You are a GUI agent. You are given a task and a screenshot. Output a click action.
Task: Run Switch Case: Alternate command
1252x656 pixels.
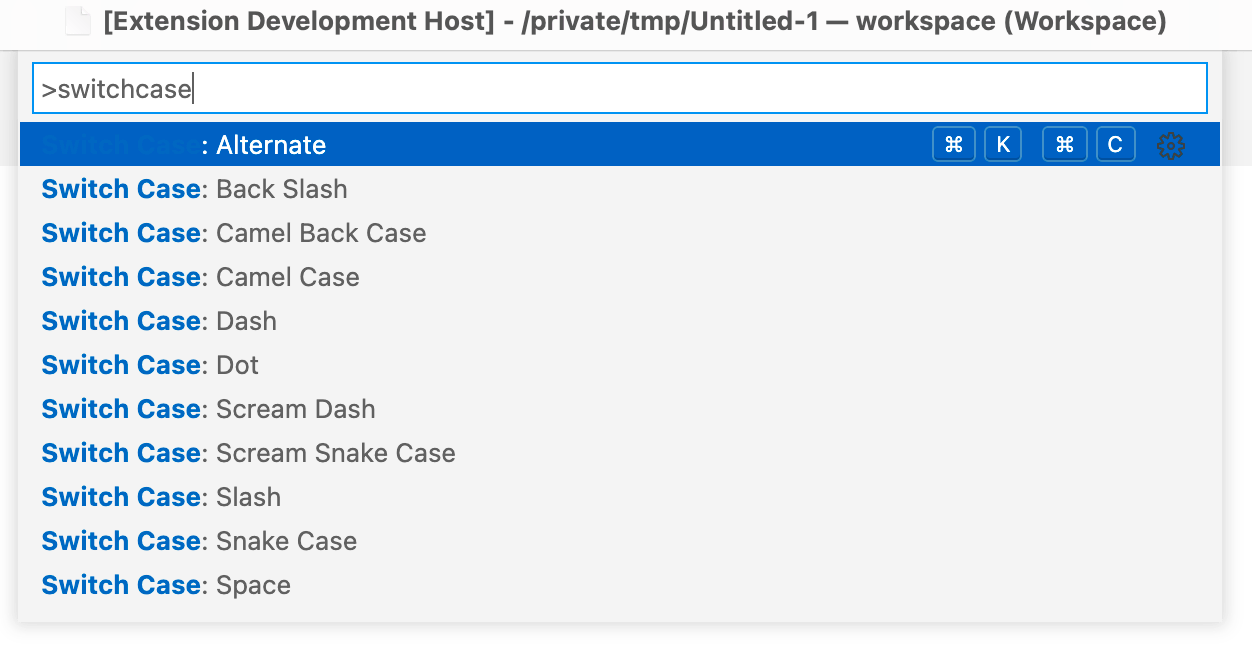[620, 145]
